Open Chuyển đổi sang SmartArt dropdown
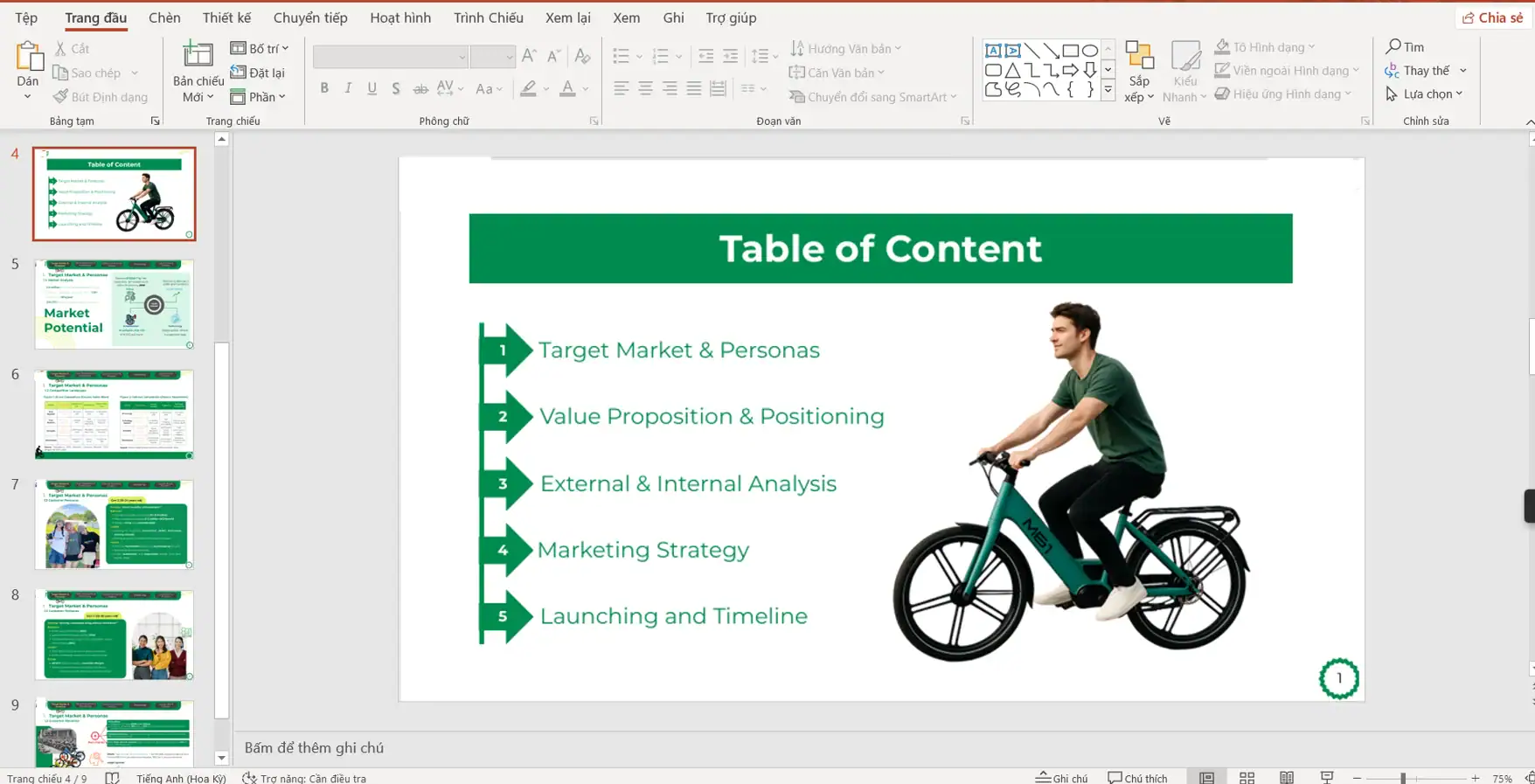The image size is (1535, 784). coord(873,97)
